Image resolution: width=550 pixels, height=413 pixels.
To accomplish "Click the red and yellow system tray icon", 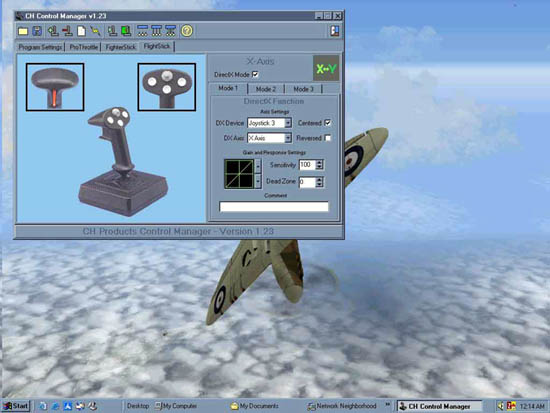I will tap(511, 406).
